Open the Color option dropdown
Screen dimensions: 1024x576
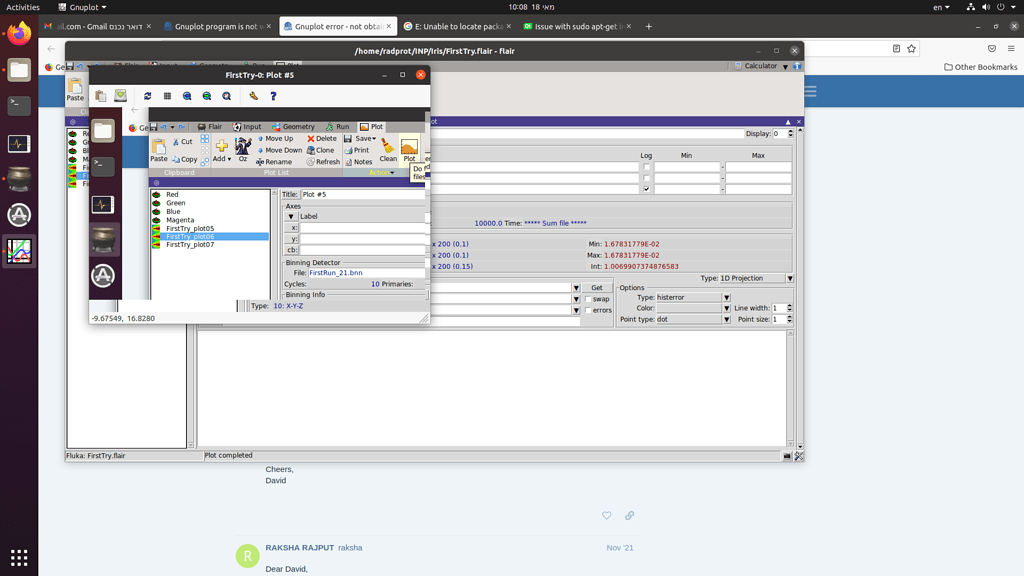click(x=726, y=308)
